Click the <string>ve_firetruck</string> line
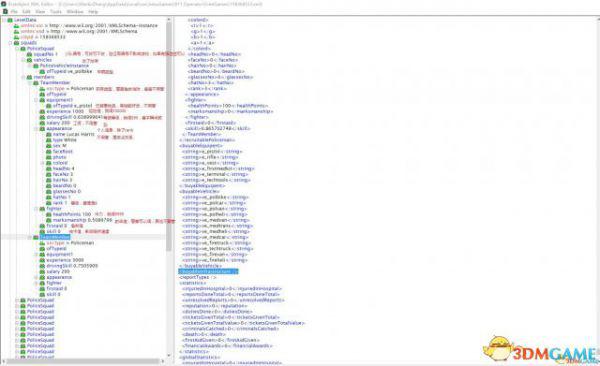This screenshot has height=366, width=600. [x=217, y=243]
